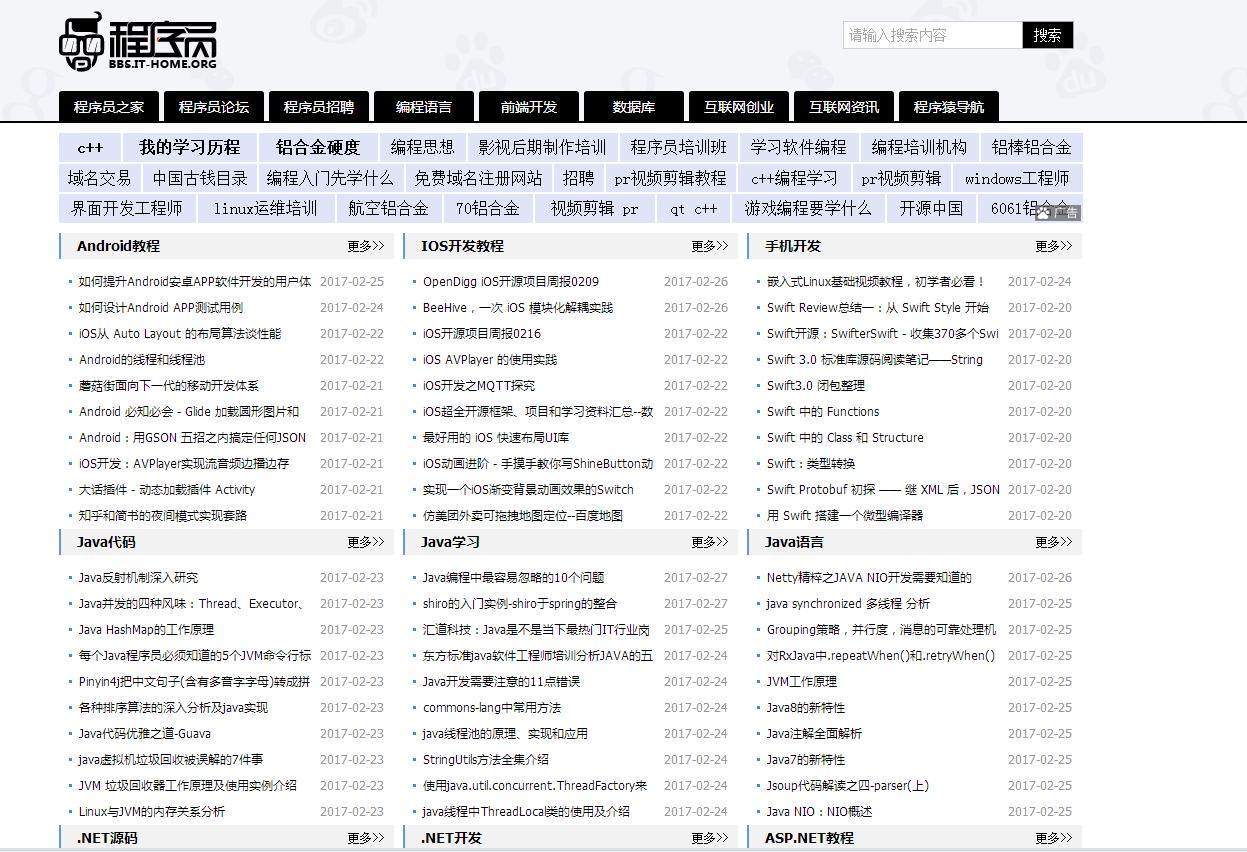Image resolution: width=1247 pixels, height=852 pixels.
Task: Click the 搜索 search button
Action: (x=1048, y=35)
